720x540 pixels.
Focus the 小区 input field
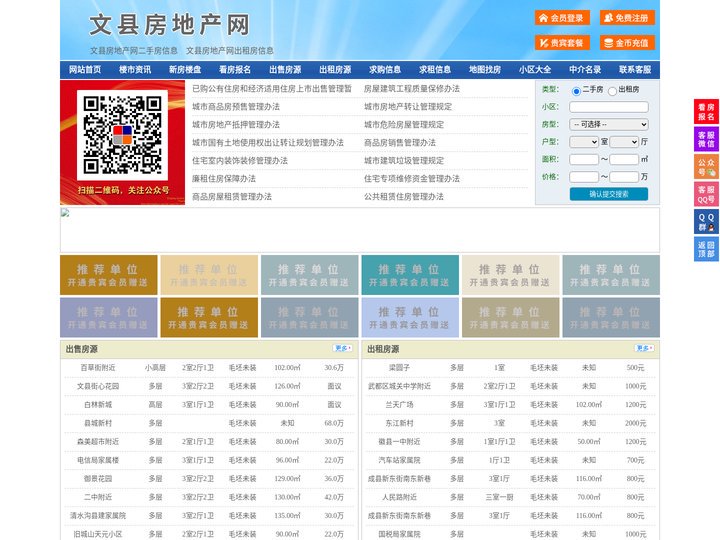point(609,107)
